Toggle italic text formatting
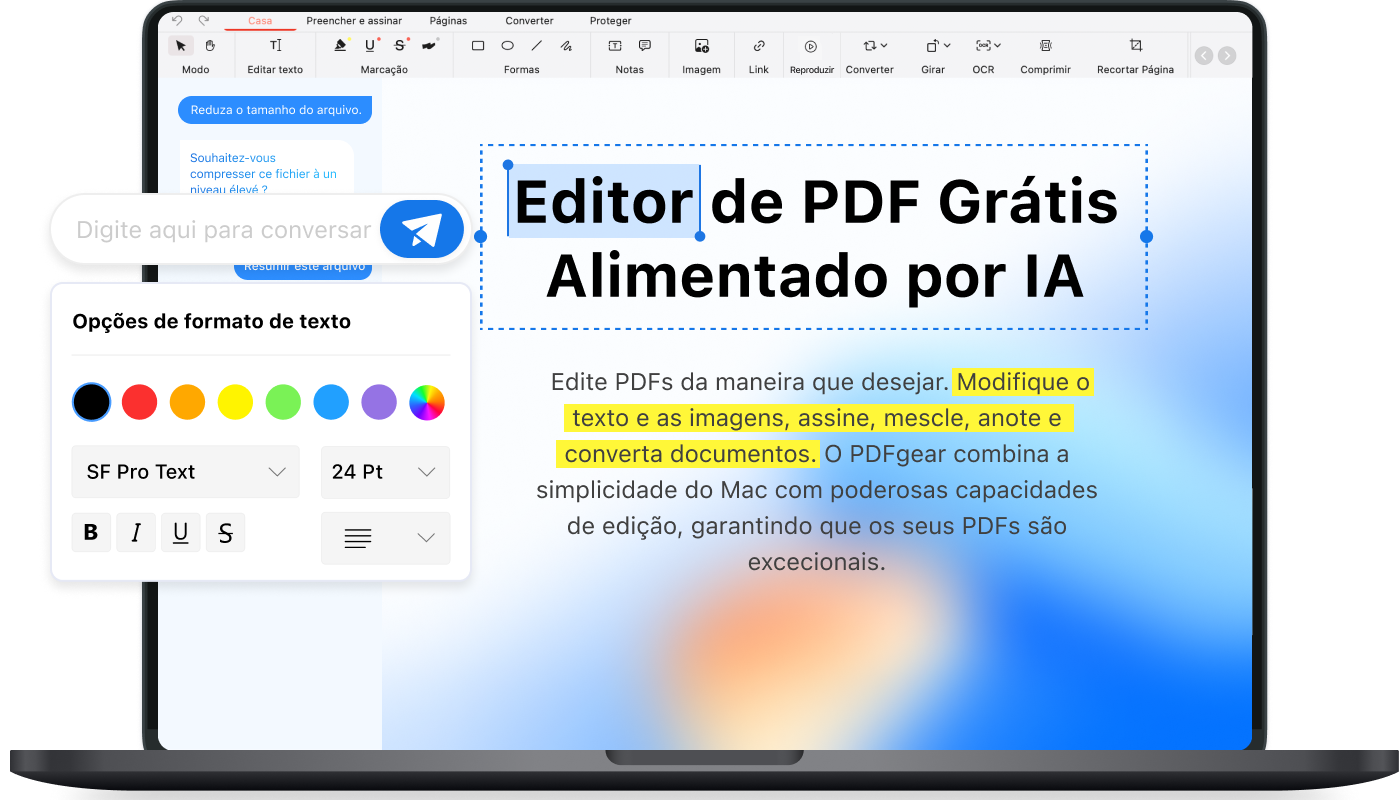This screenshot has height=800, width=1400. 136,532
